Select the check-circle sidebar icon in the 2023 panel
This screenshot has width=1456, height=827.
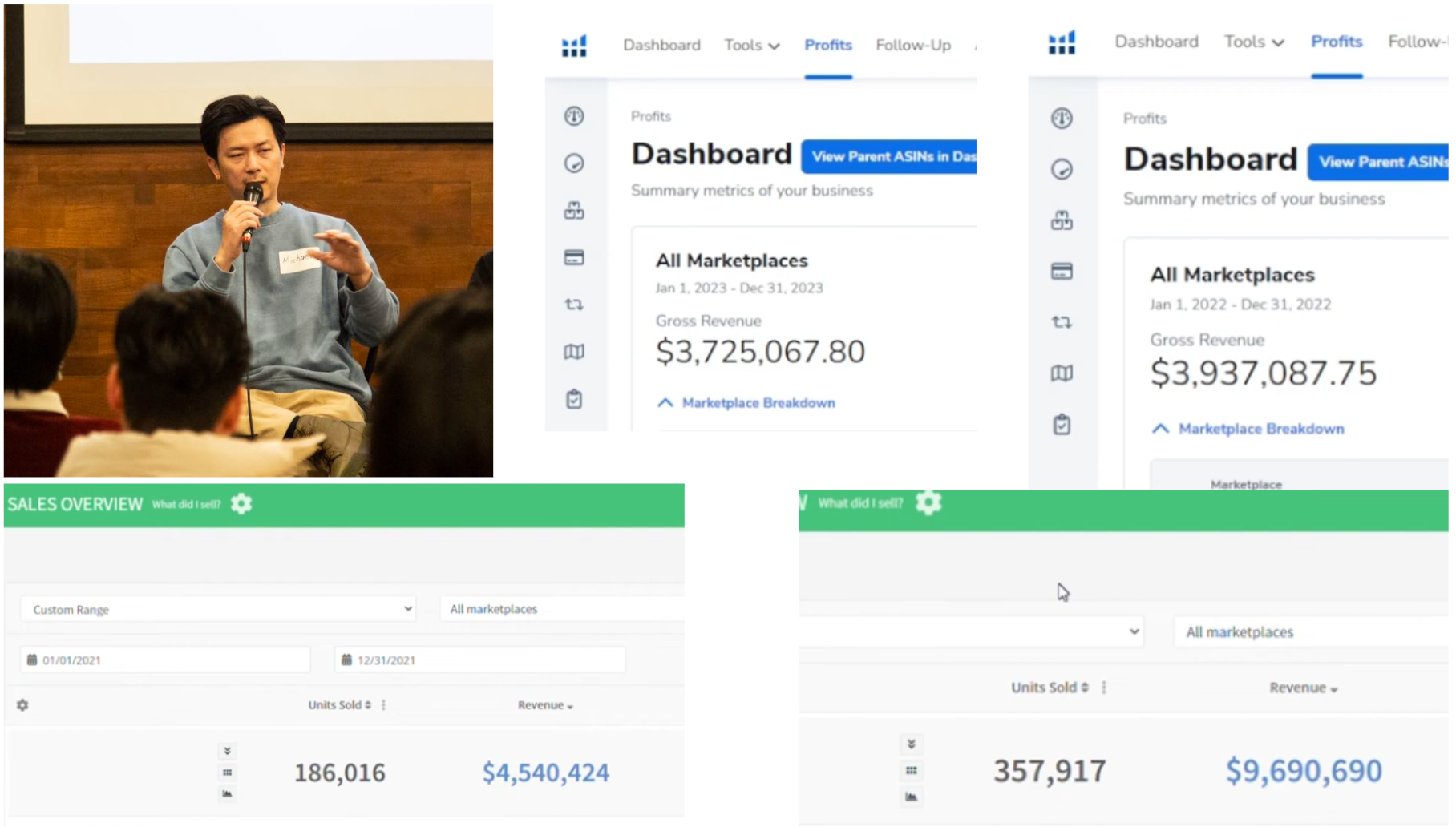pos(574,163)
